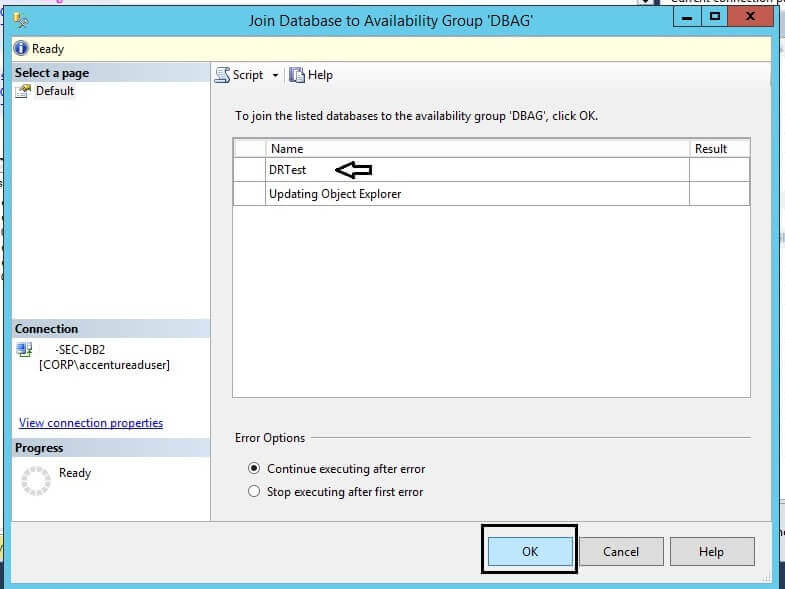Select 'Continue executing after error' option

point(255,468)
